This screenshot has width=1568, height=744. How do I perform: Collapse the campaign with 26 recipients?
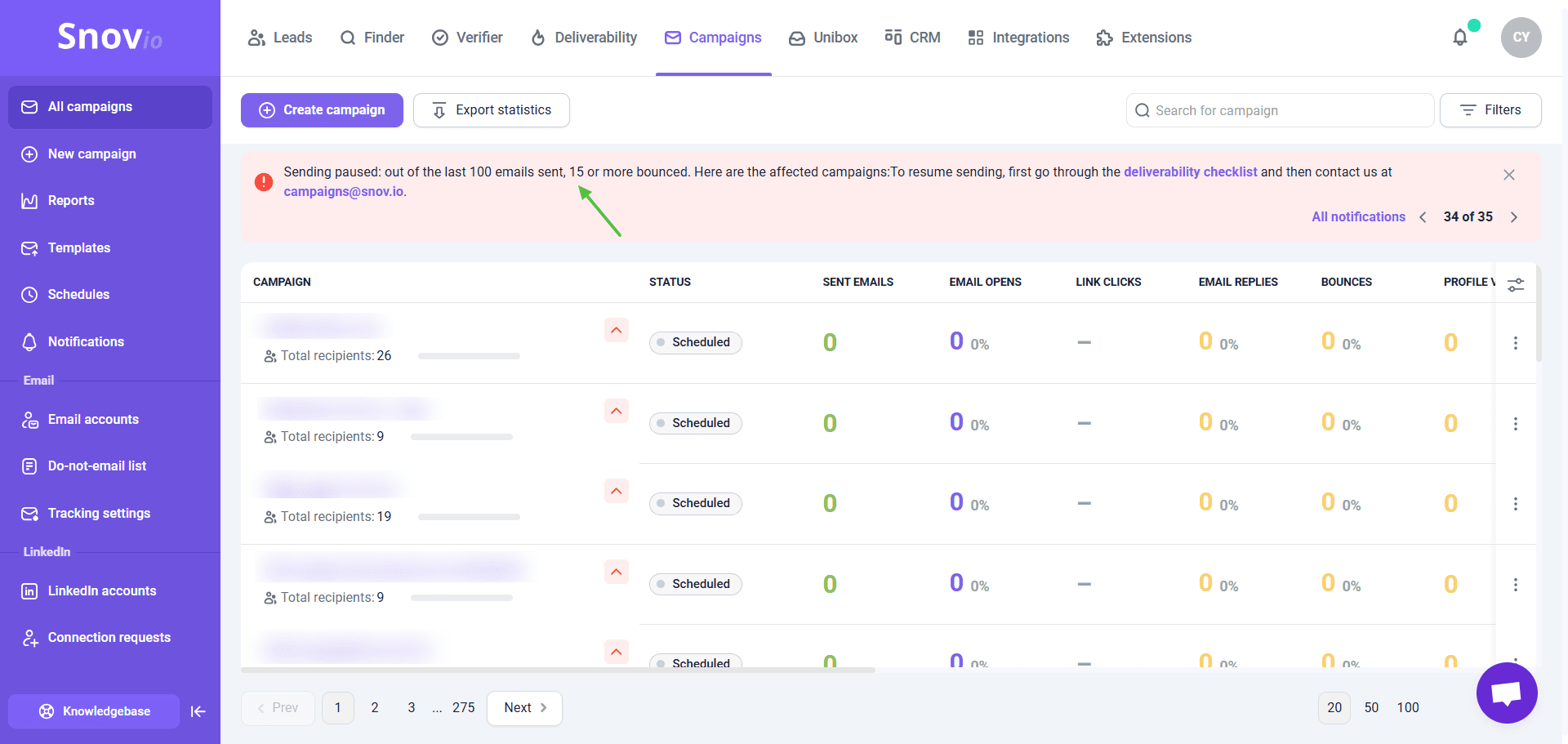(x=617, y=330)
